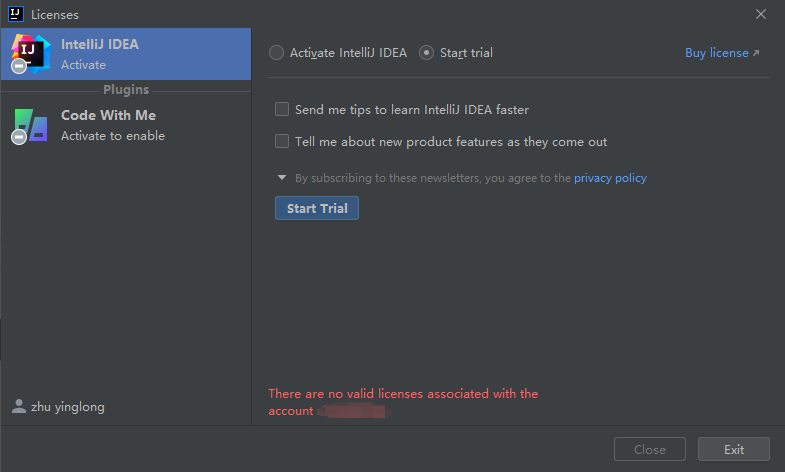
Task: Select the Start trial radio option
Action: coord(427,53)
